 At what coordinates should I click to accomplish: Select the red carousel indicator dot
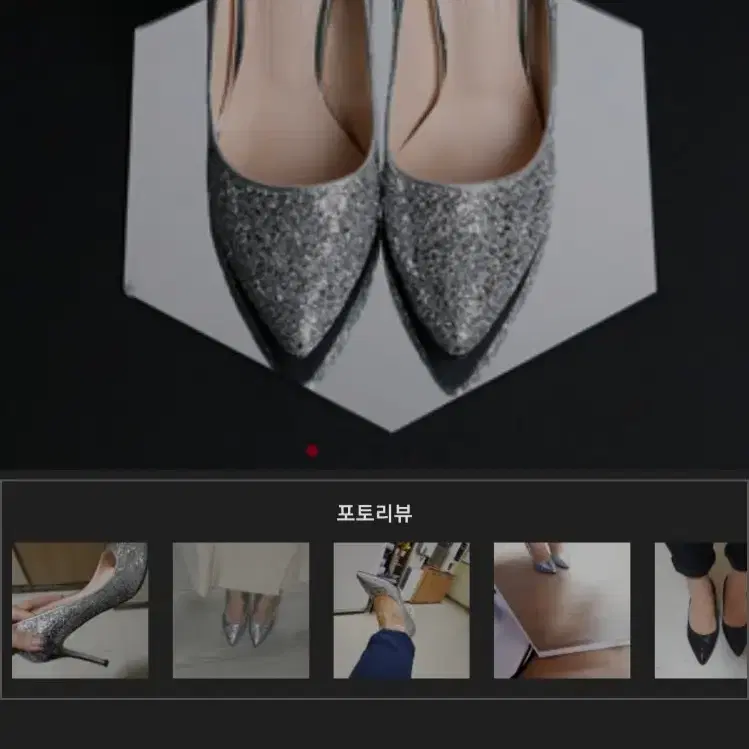point(312,451)
